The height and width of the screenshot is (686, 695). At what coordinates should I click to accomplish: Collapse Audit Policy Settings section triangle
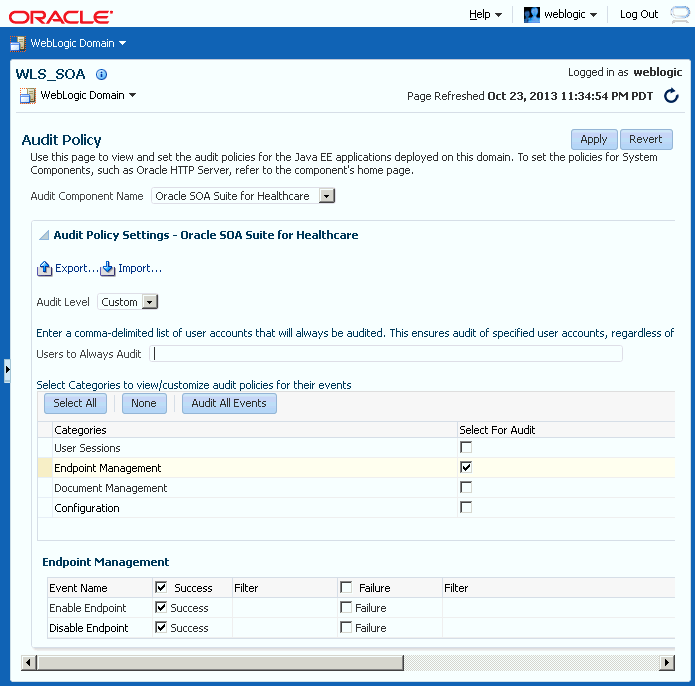coord(44,235)
